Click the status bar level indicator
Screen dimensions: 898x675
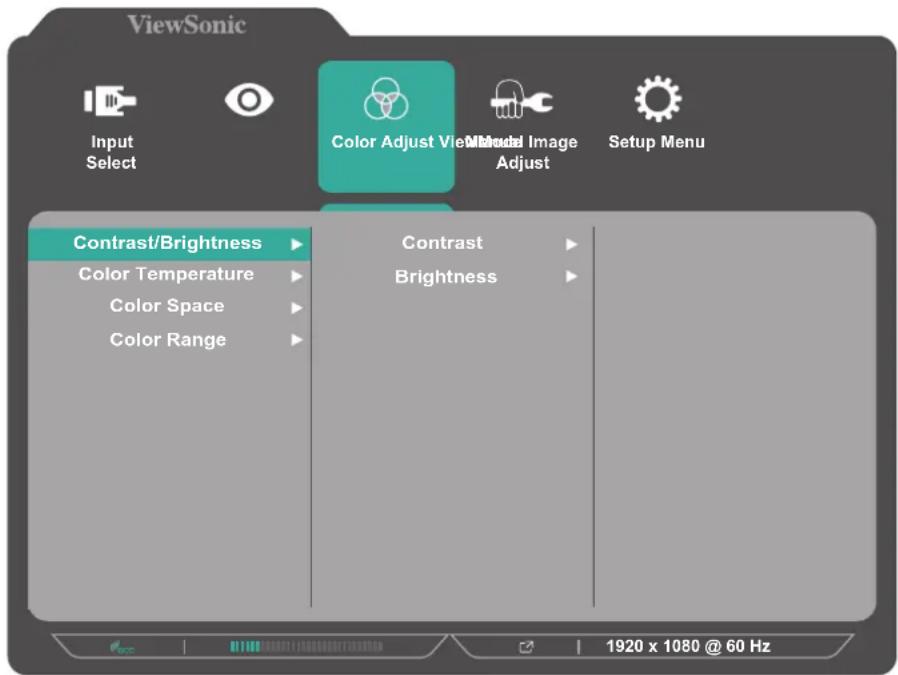(x=306, y=647)
